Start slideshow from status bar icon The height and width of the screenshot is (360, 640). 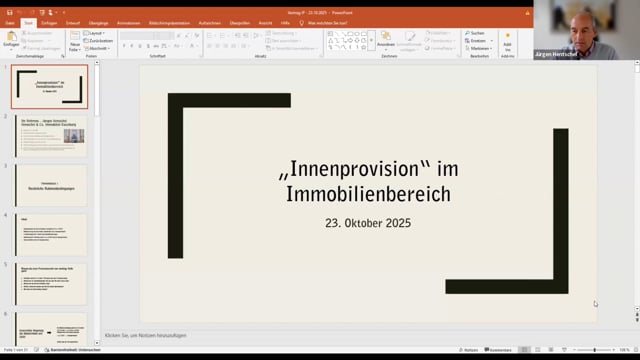(x=564, y=350)
